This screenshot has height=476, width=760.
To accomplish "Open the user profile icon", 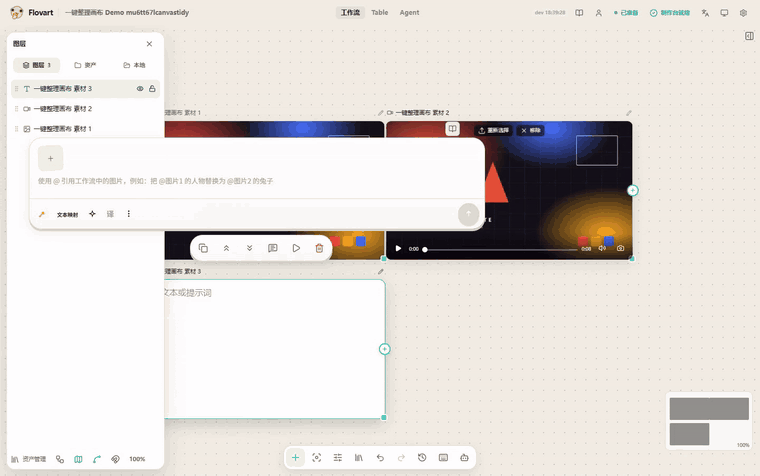I will tap(599, 13).
